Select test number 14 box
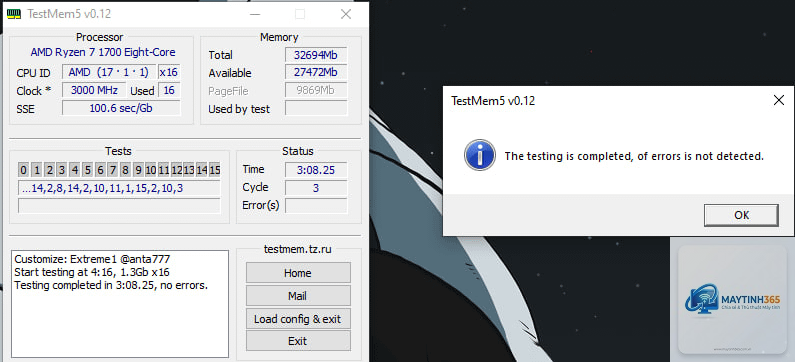795x362 pixels. [x=202, y=169]
